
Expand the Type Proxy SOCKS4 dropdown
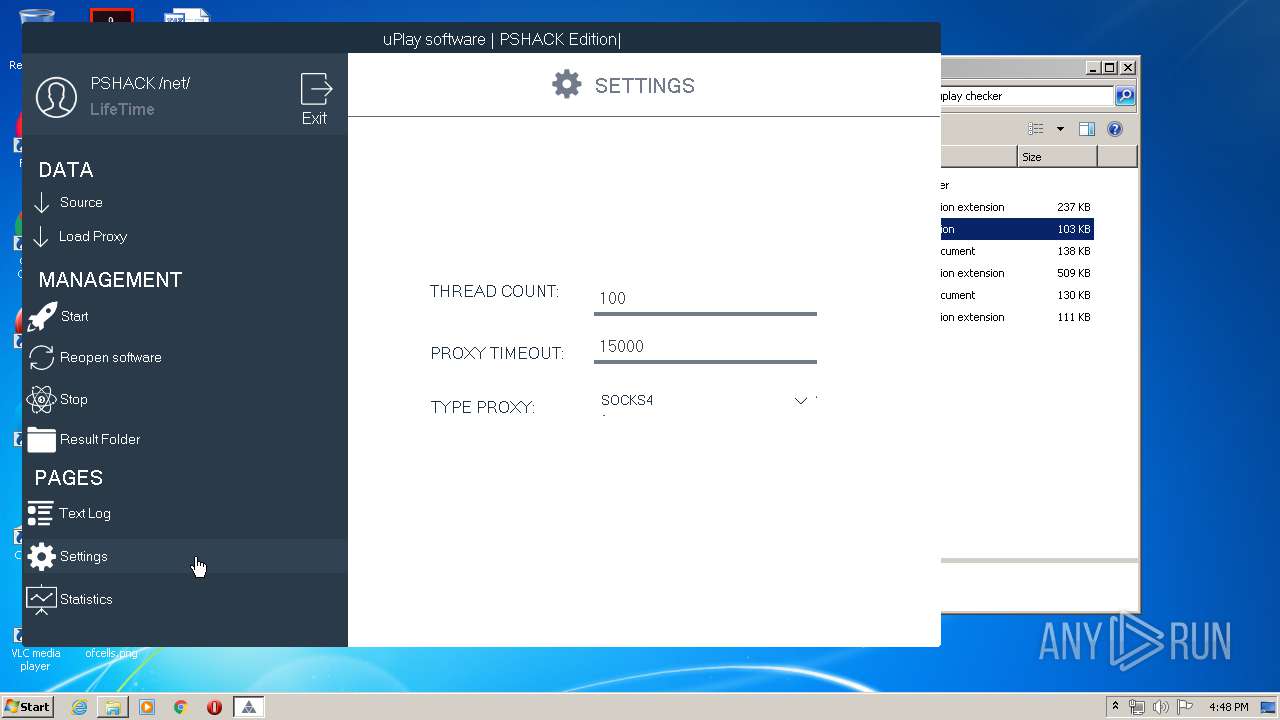pos(800,401)
